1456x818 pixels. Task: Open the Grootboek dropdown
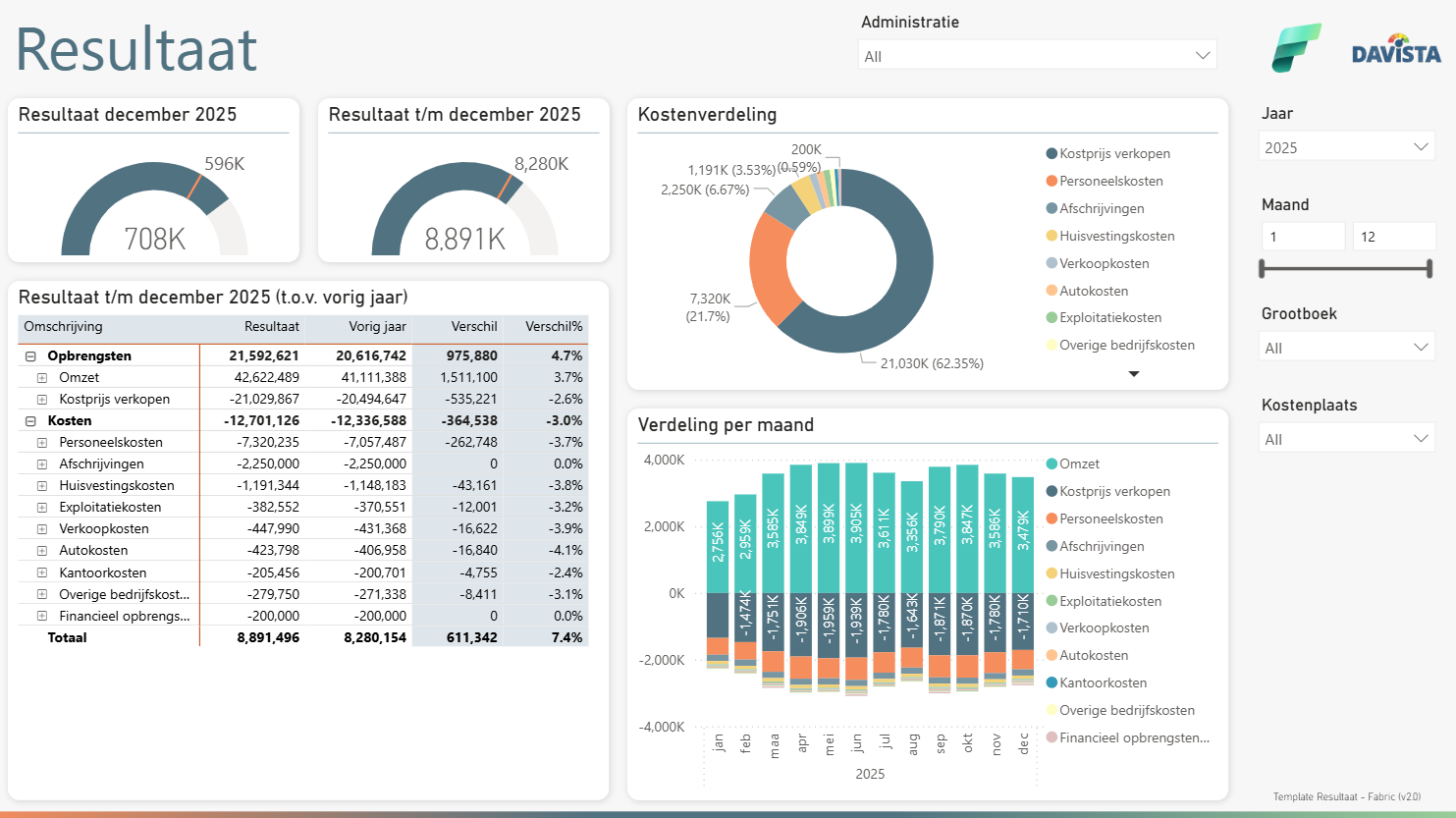(x=1345, y=348)
